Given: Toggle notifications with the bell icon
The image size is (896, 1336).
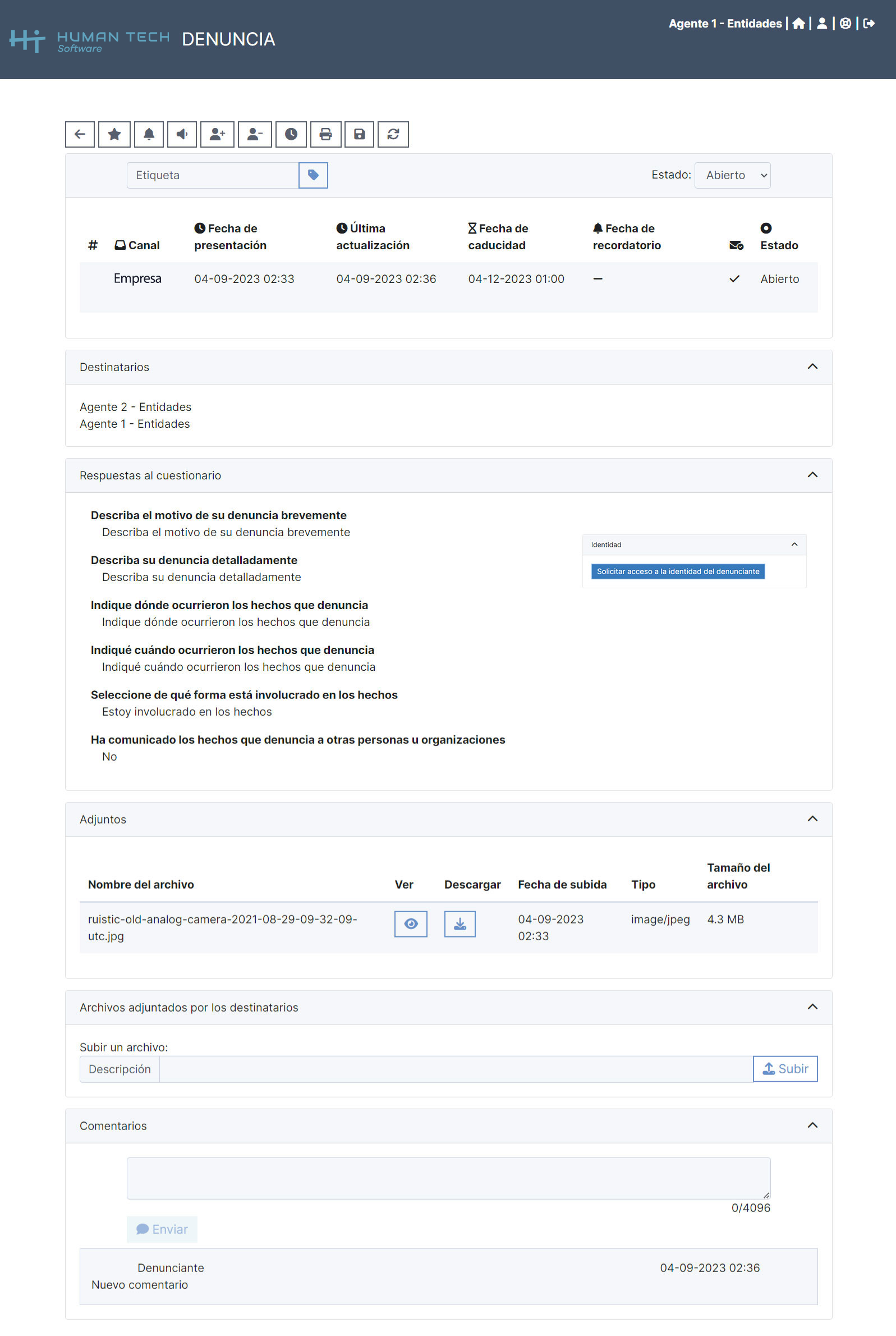Looking at the screenshot, I should pos(149,134).
